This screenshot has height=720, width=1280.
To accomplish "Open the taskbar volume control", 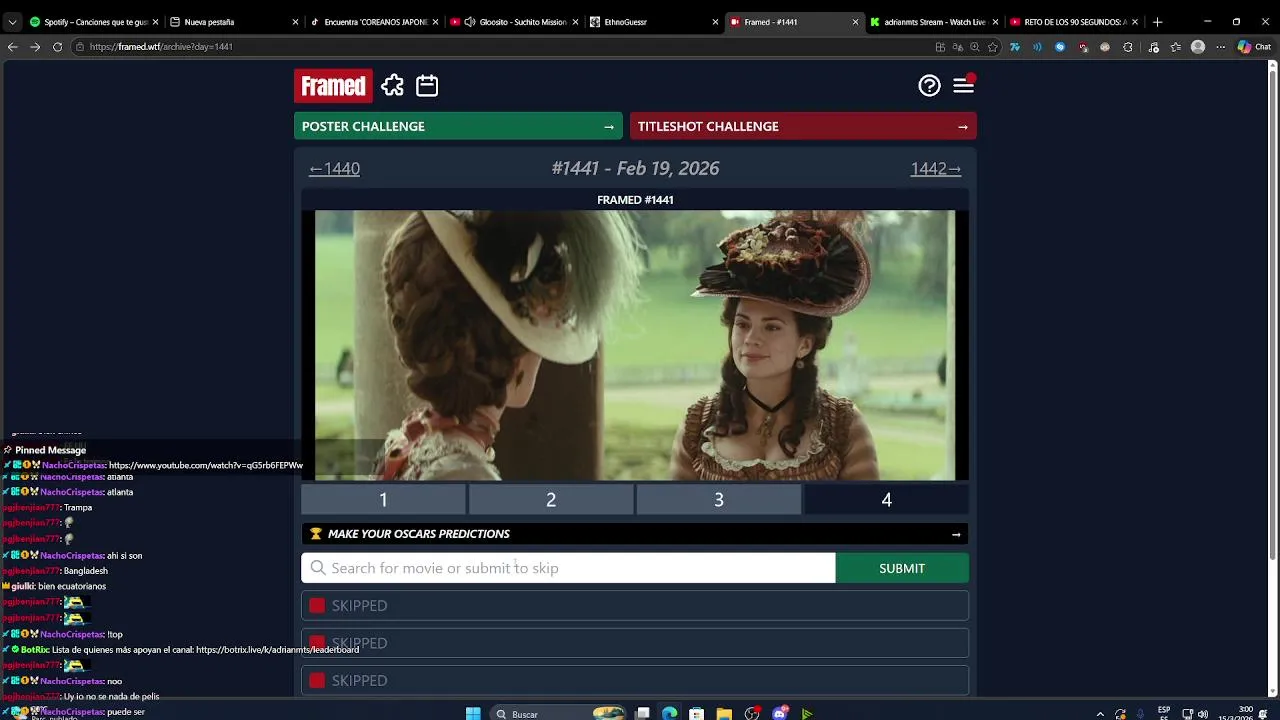I will click(x=1202, y=714).
